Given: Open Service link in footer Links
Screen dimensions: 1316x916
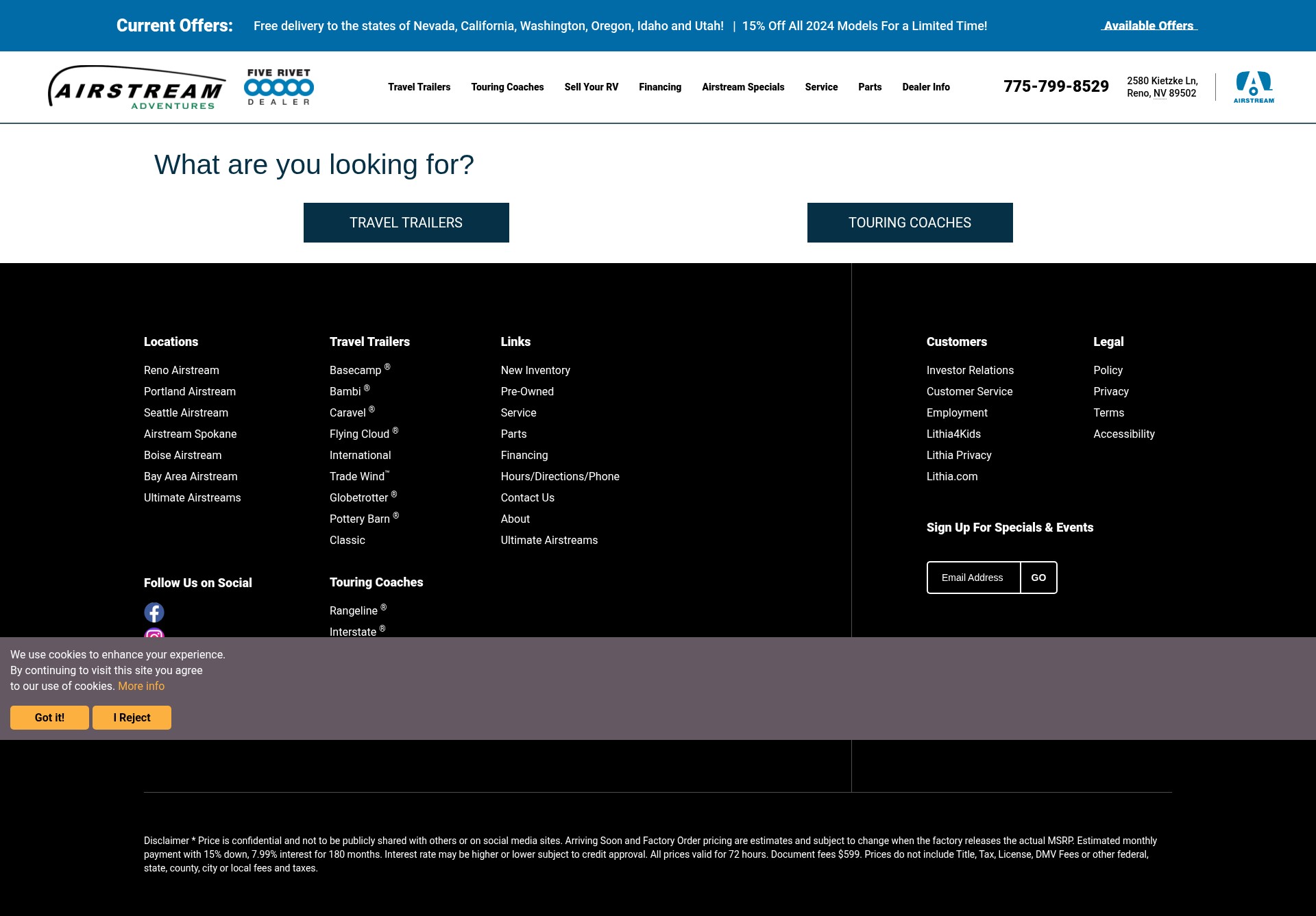Looking at the screenshot, I should click(x=519, y=412).
